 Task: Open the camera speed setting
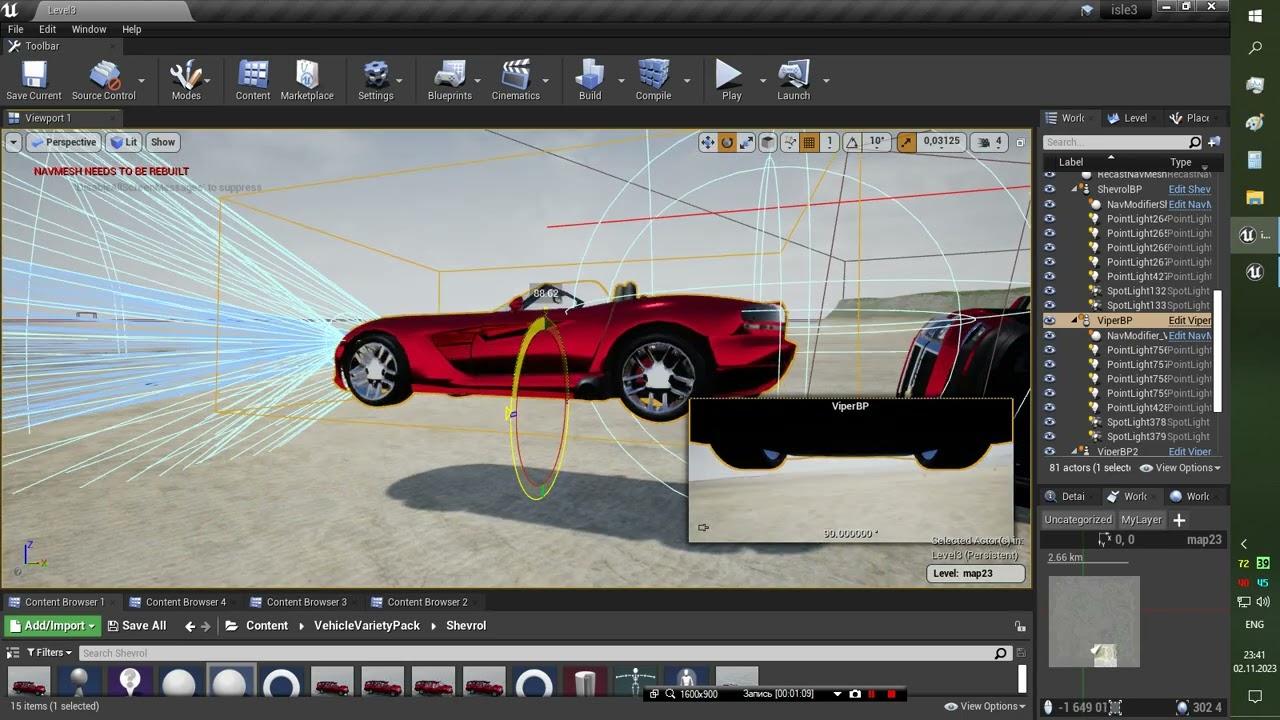tap(989, 142)
